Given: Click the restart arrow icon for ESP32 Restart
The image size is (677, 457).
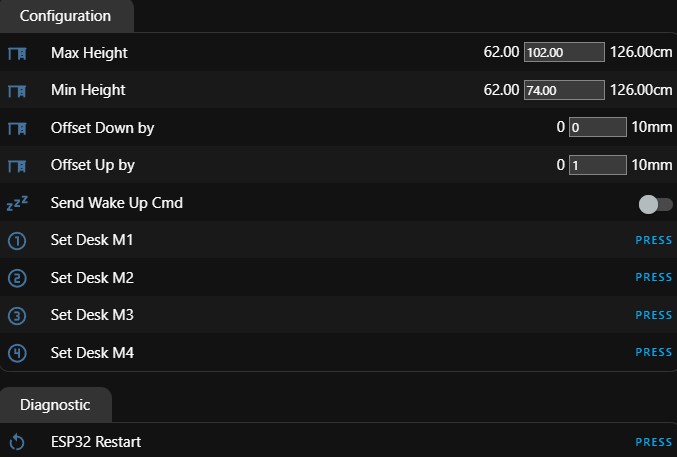Looking at the screenshot, I should [x=17, y=442].
